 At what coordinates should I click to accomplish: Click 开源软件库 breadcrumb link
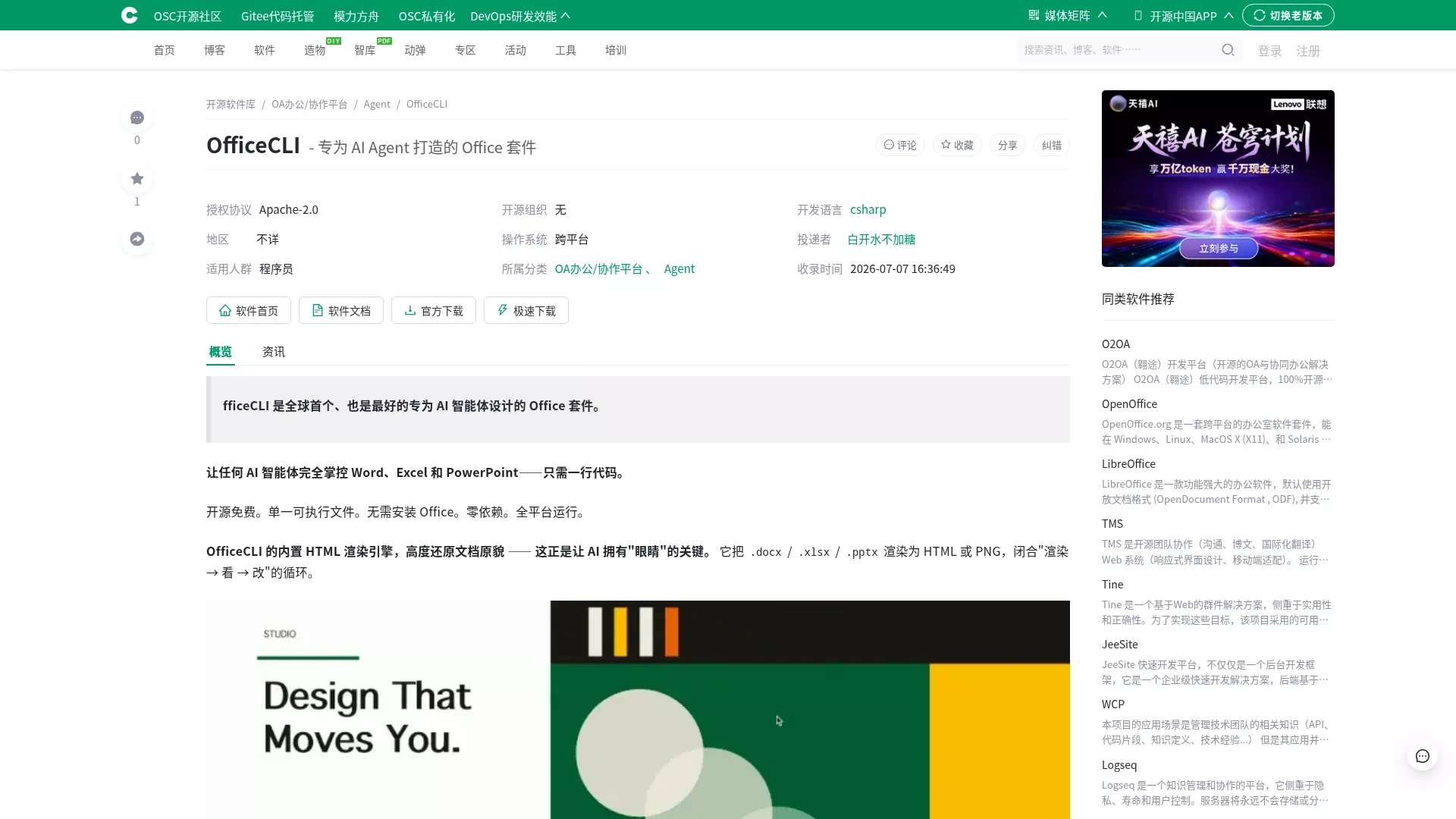pyautogui.click(x=231, y=104)
